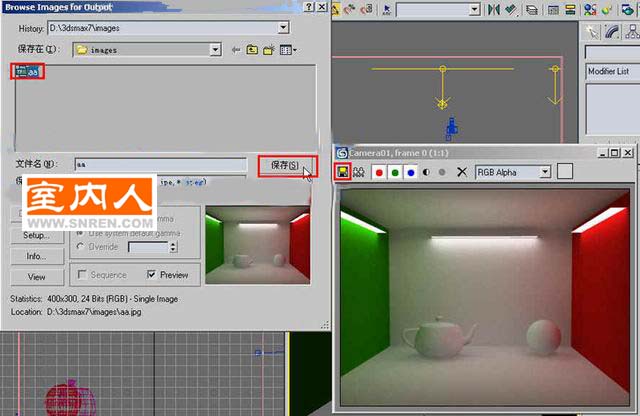Click the Mirror tool icon in toolbar

point(494,9)
